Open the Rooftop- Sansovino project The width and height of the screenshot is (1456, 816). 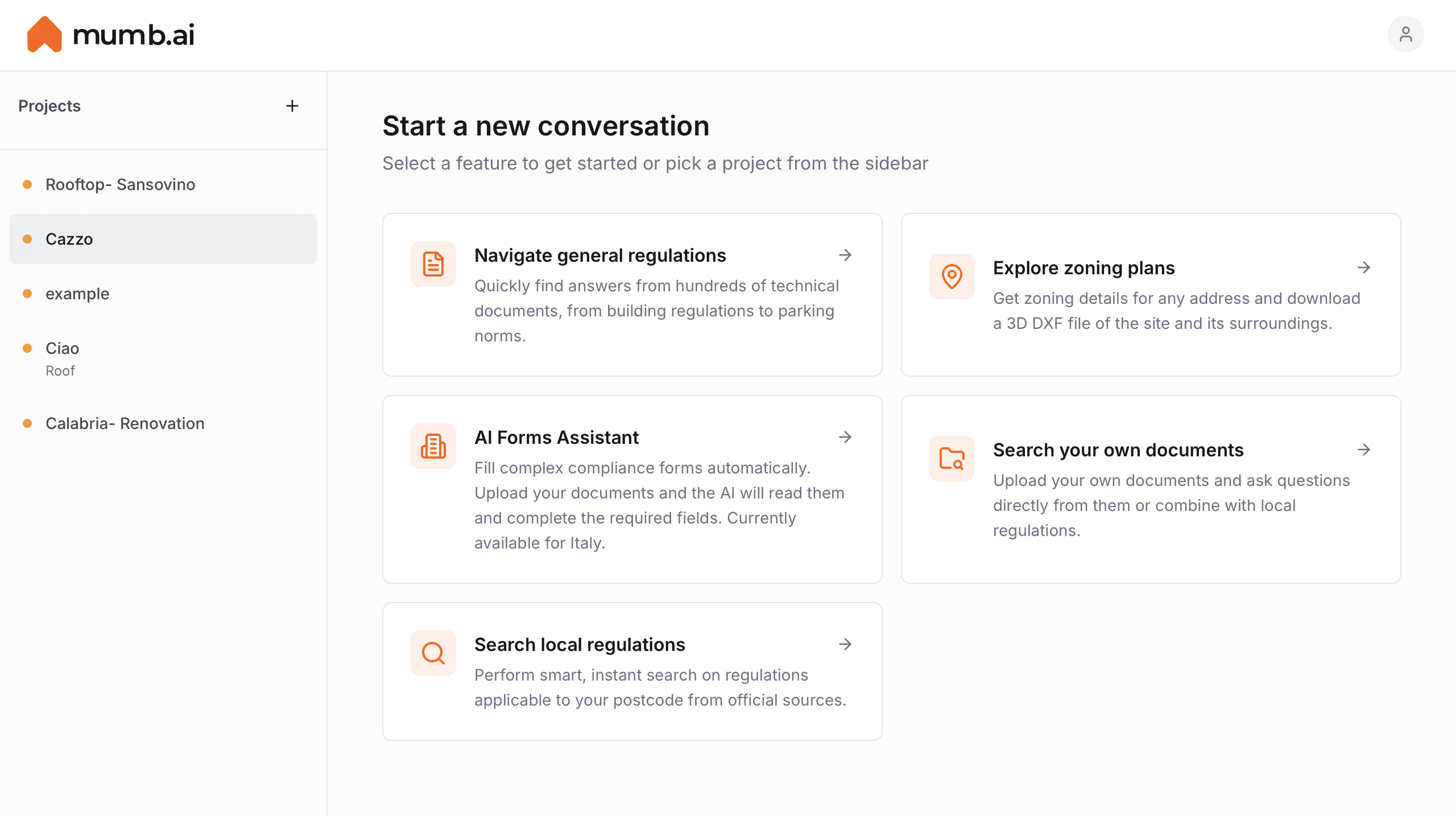pyautogui.click(x=120, y=184)
